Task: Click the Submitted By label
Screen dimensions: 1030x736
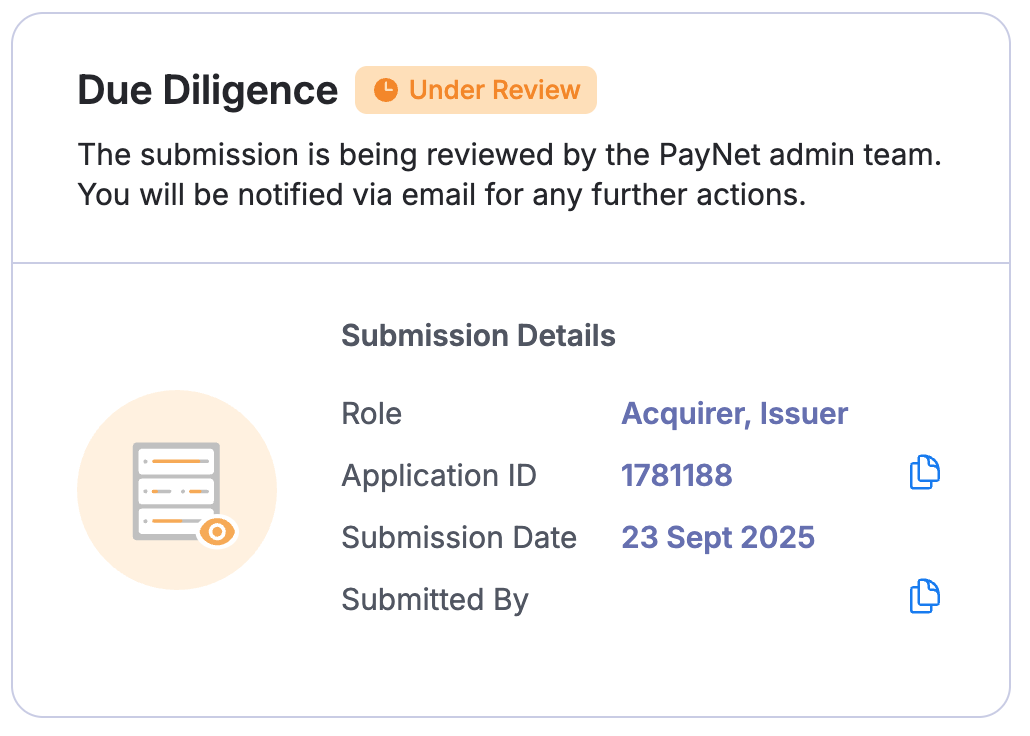Action: tap(435, 600)
